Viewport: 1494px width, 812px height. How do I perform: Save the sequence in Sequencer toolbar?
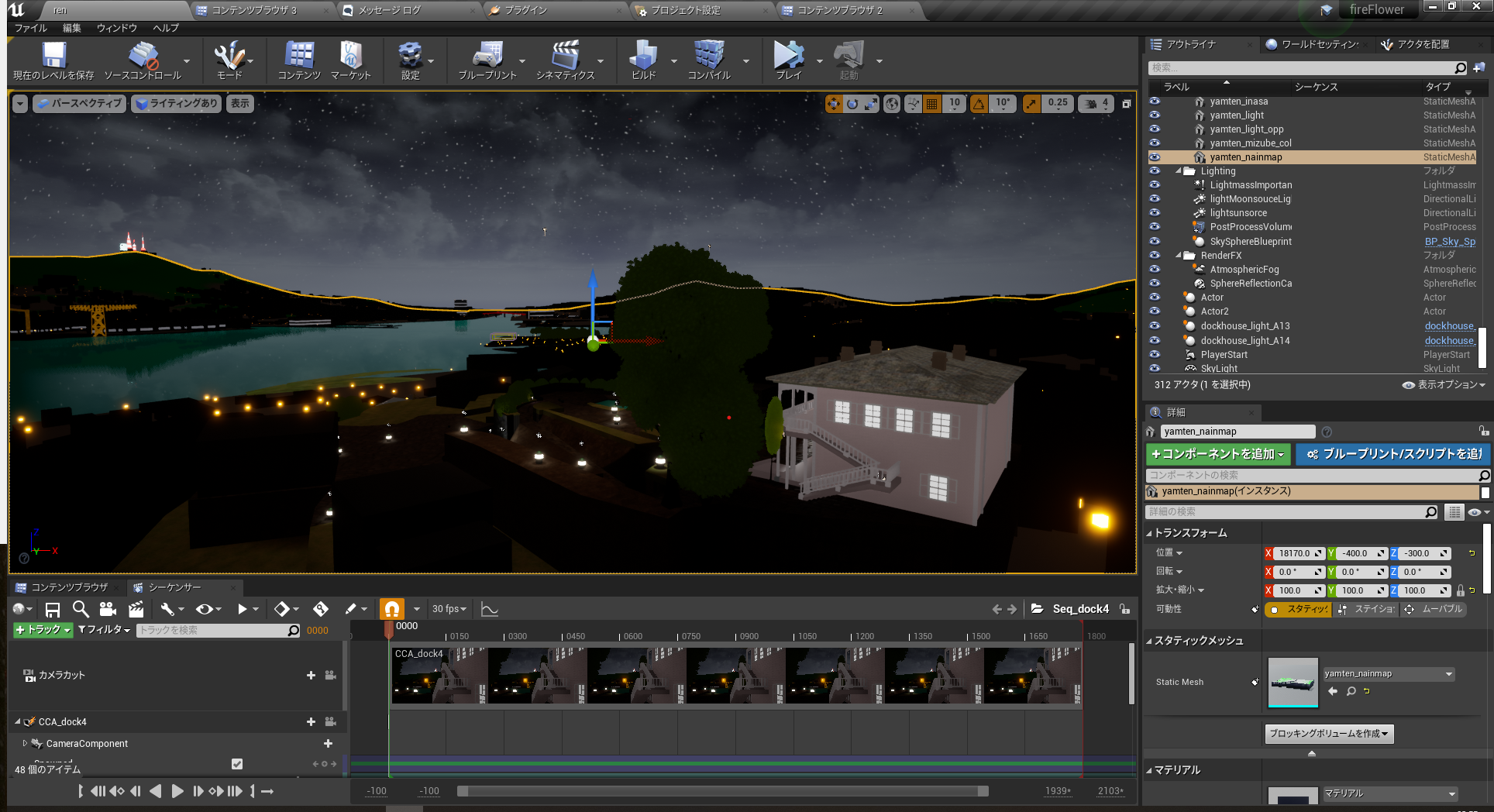point(53,609)
